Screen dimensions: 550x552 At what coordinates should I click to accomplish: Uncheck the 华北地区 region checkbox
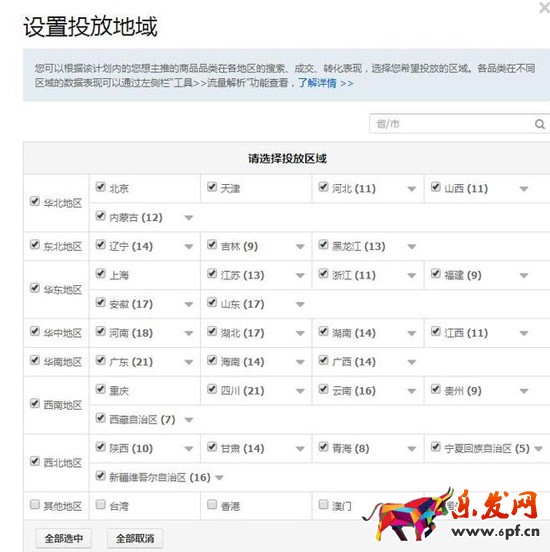point(35,201)
